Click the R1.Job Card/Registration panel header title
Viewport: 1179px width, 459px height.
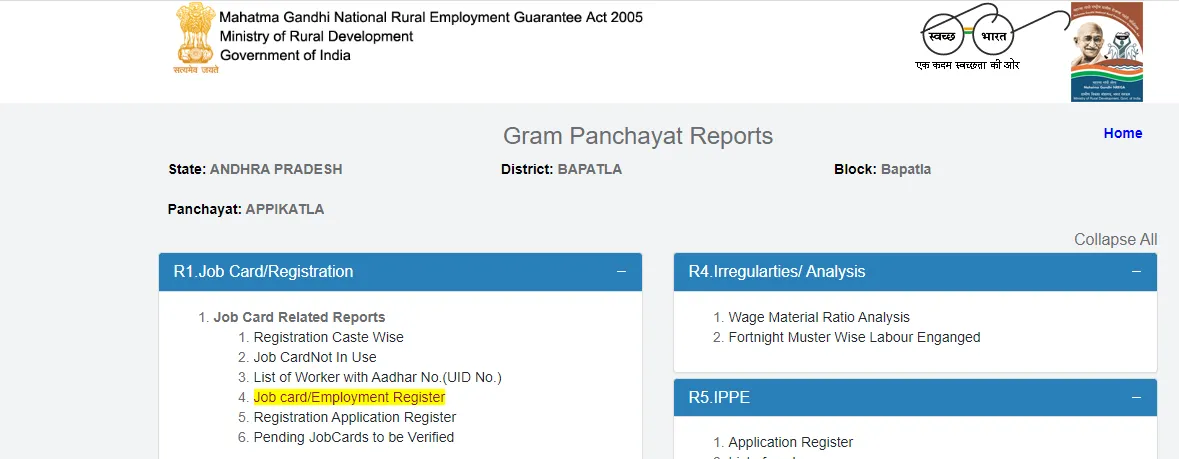[263, 272]
